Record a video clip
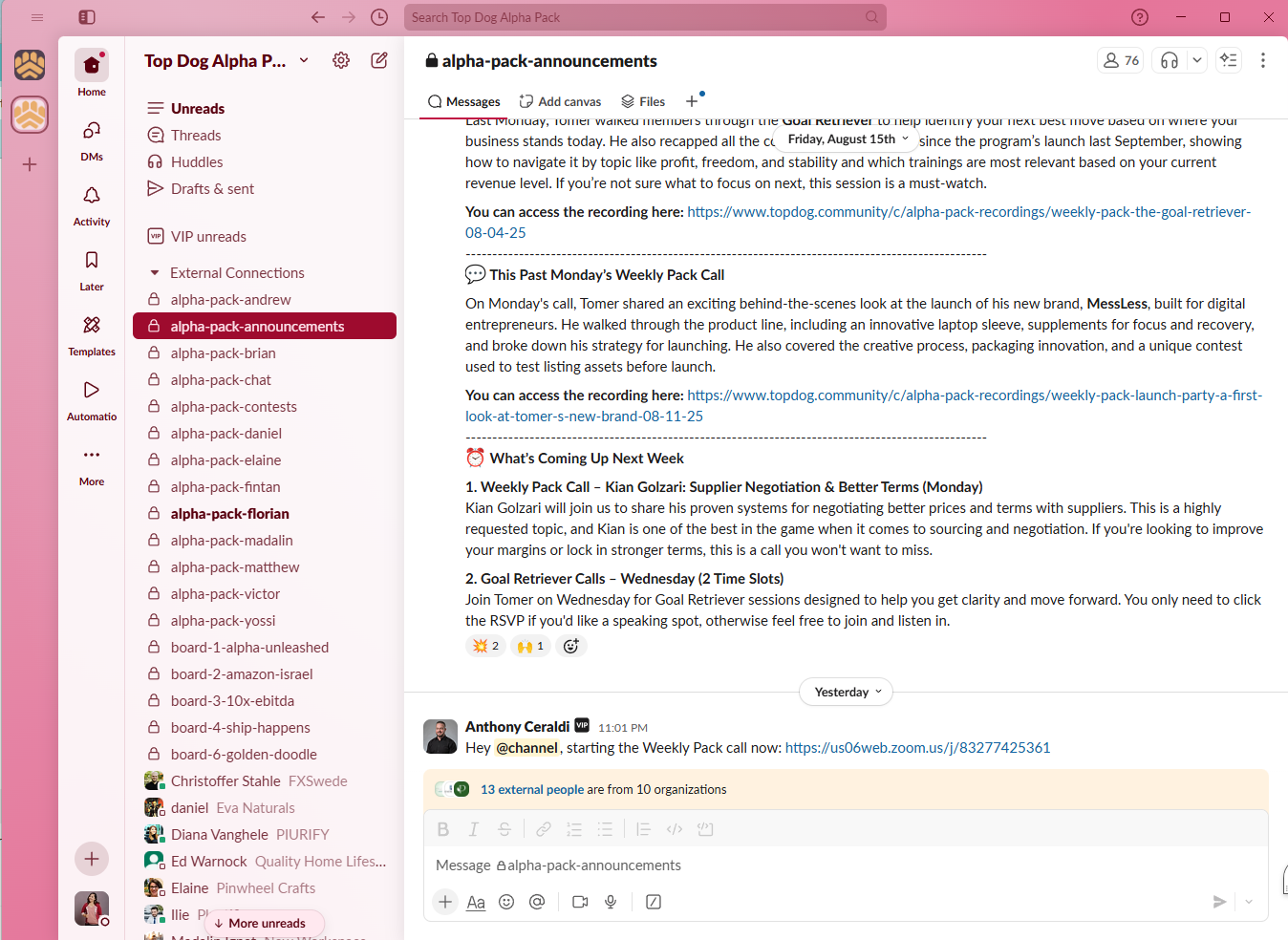Image resolution: width=1288 pixels, height=940 pixels. click(x=580, y=902)
